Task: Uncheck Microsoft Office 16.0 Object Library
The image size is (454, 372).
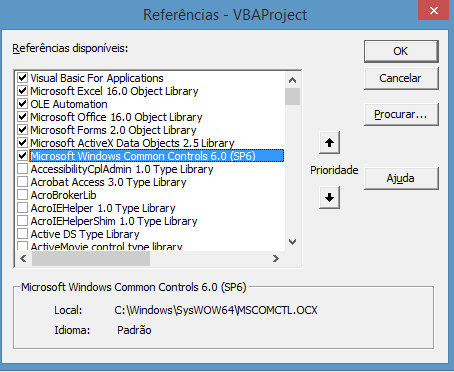Action: 22,117
